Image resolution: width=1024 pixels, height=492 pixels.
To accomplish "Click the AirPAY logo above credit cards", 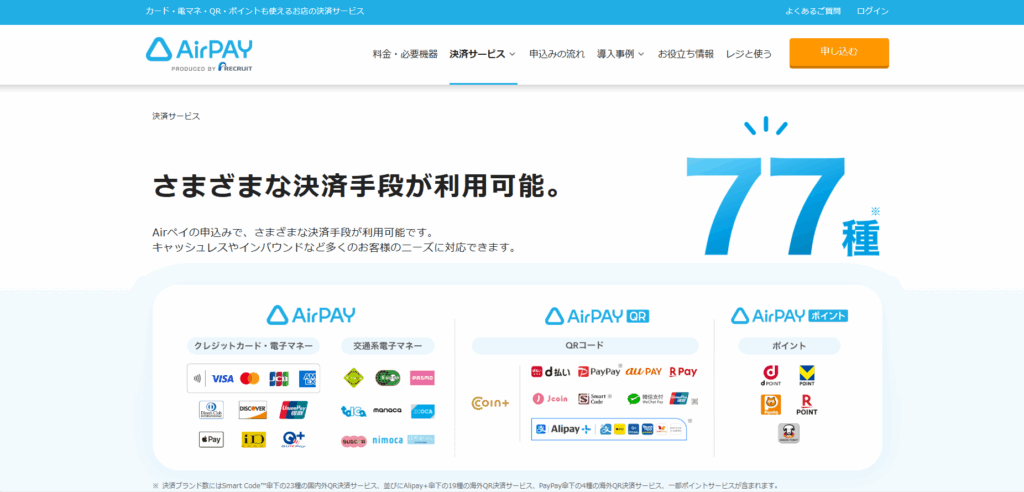I will (311, 315).
